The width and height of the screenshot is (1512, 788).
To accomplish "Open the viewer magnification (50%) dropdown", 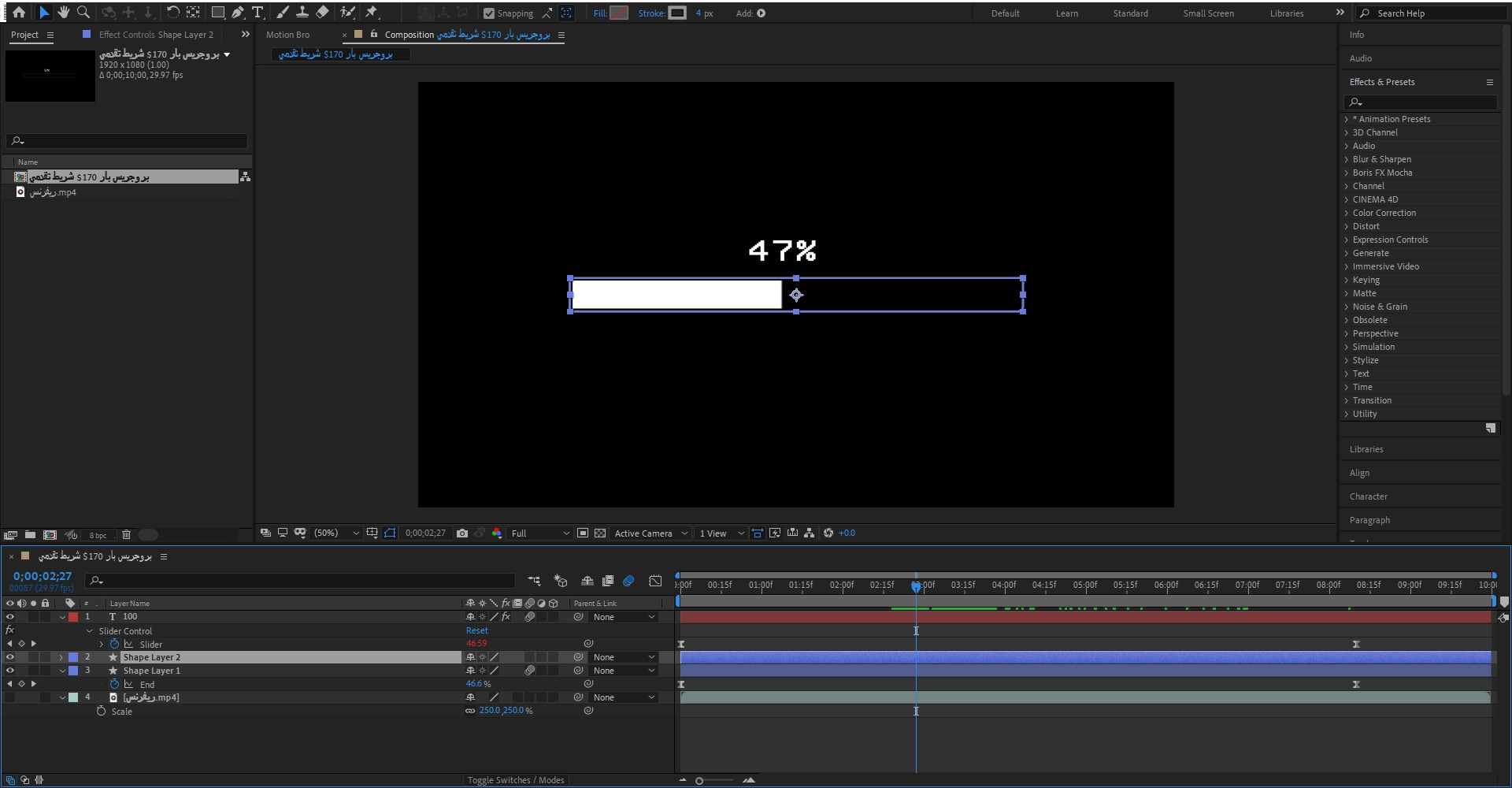I will [x=336, y=533].
